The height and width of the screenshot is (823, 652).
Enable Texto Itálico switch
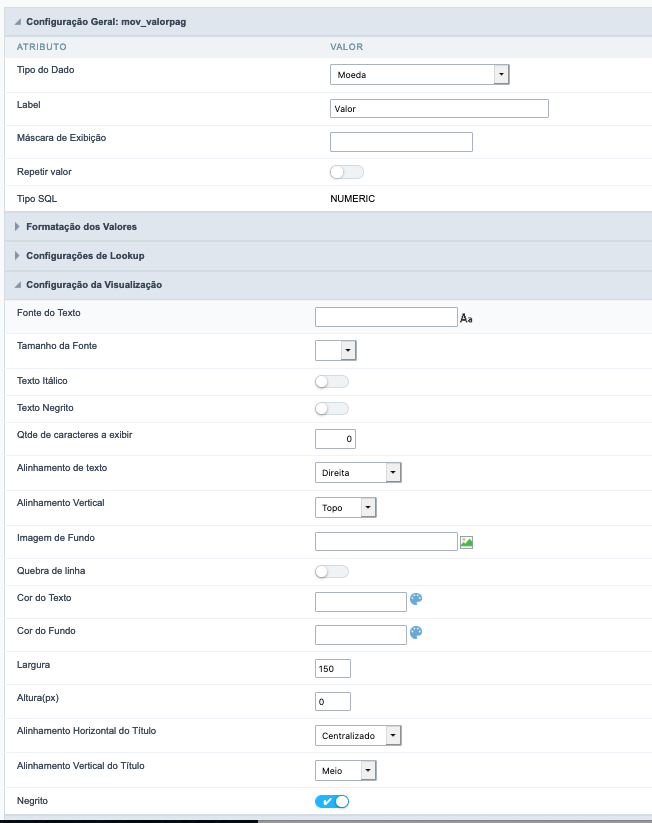pos(331,382)
